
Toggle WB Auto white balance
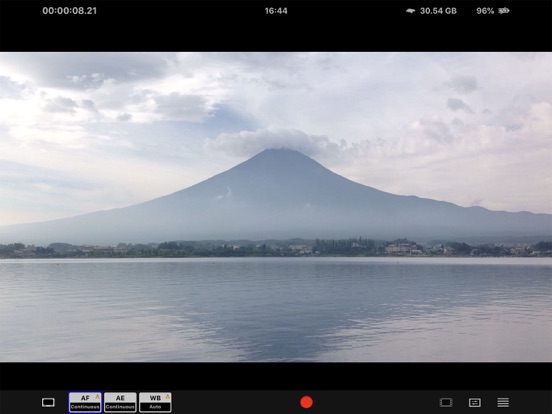click(155, 402)
